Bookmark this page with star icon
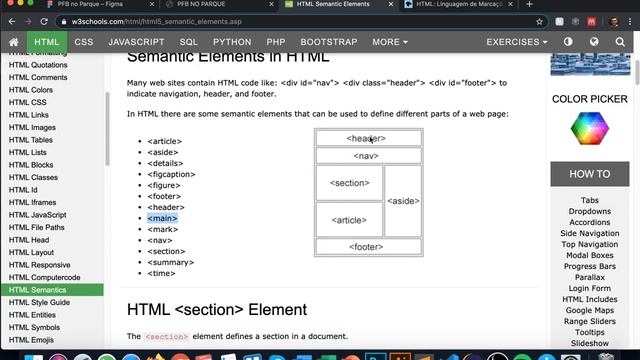 pyautogui.click(x=539, y=22)
